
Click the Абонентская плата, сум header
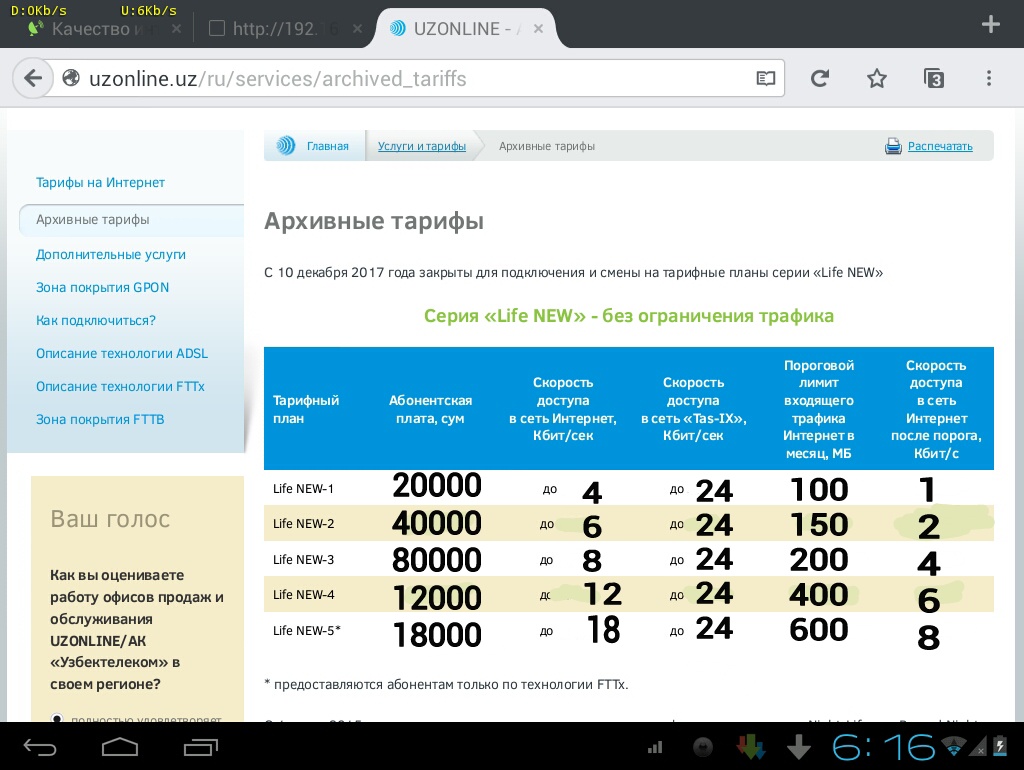[x=430, y=409]
